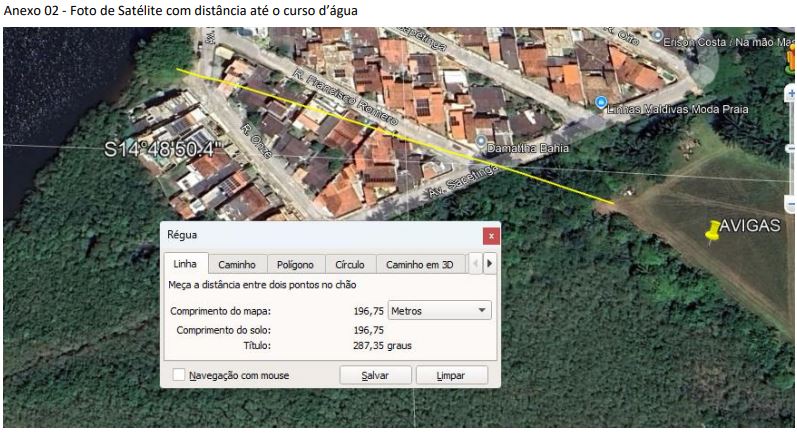Switch to the Caminho em 3D tab
This screenshot has width=797, height=433.
pyautogui.click(x=419, y=265)
